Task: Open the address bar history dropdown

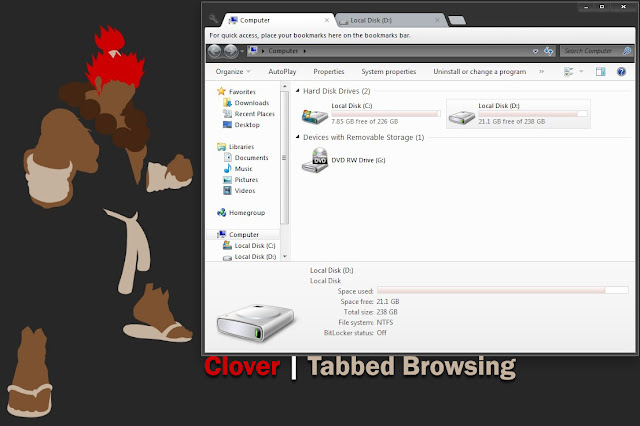Action: 535,51
